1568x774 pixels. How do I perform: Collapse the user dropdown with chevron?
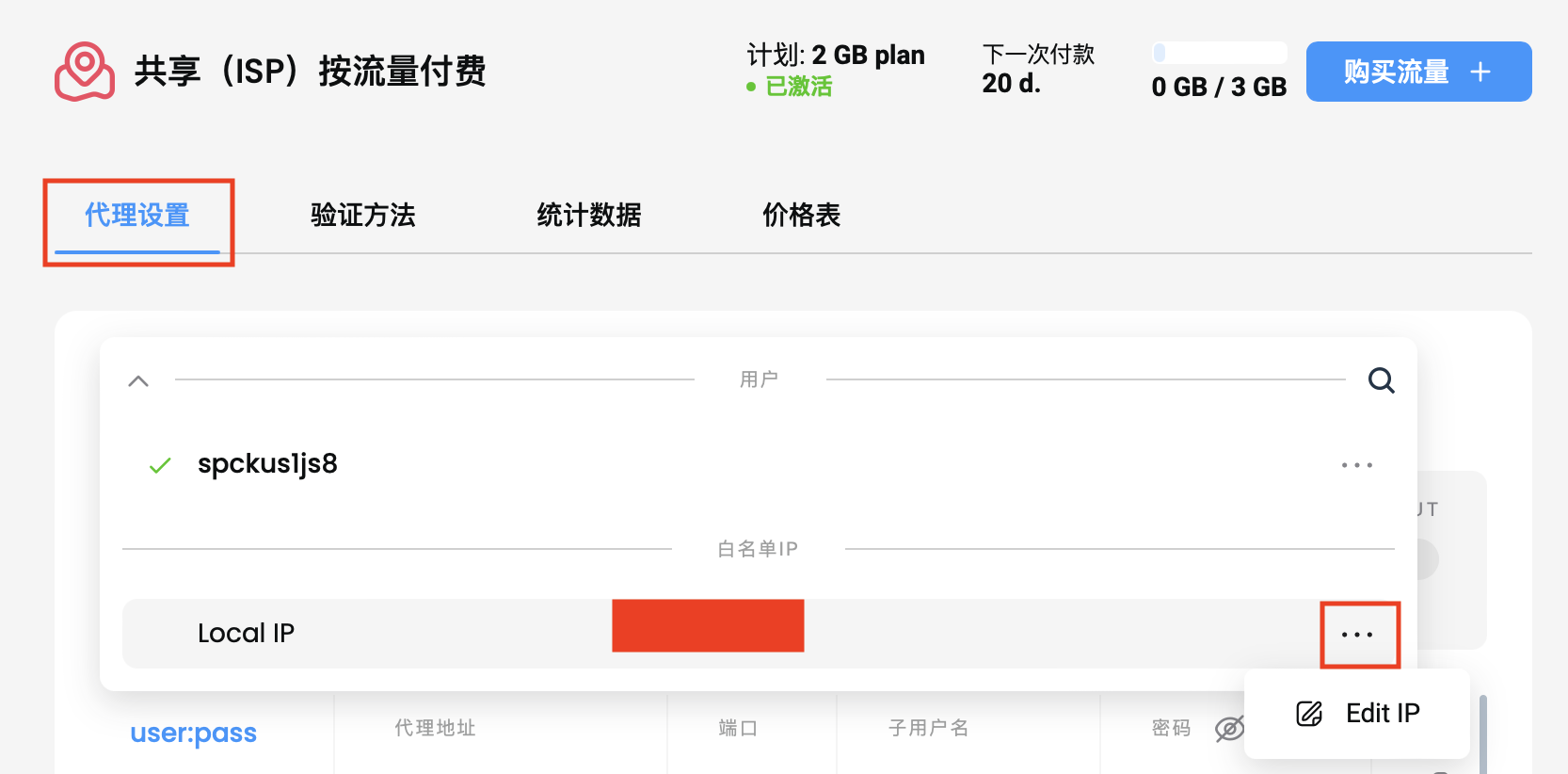pos(138,381)
